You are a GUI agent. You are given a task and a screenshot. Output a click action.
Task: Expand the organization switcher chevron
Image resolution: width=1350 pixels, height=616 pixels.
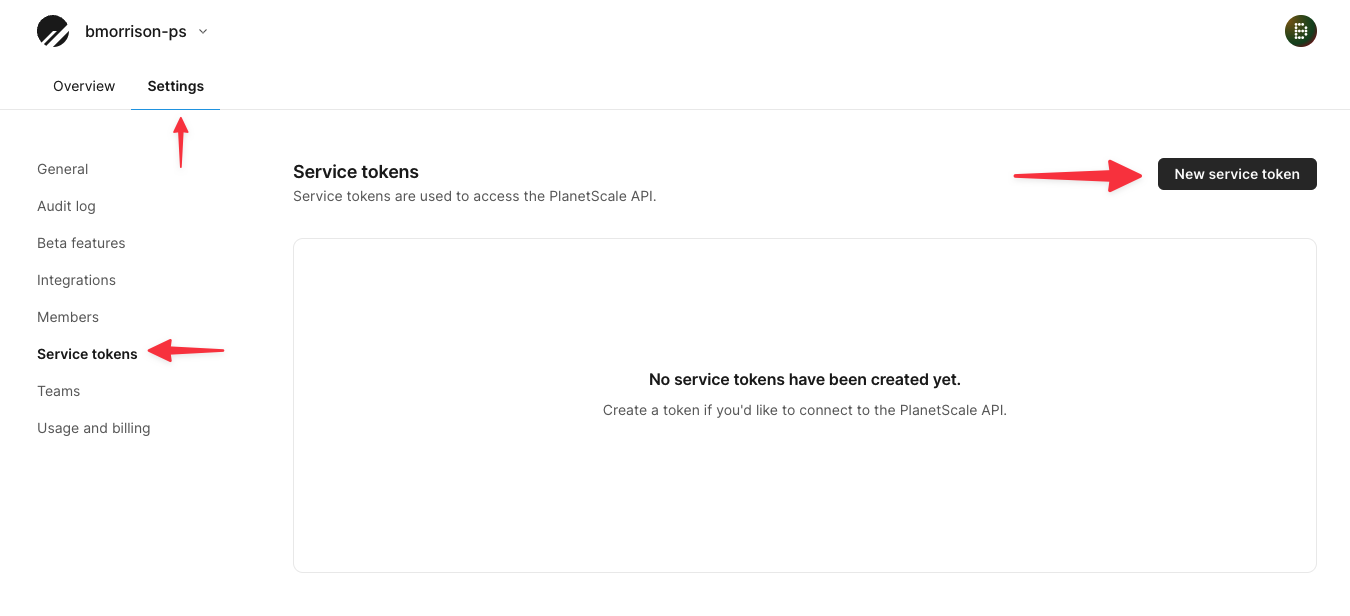[x=203, y=31]
